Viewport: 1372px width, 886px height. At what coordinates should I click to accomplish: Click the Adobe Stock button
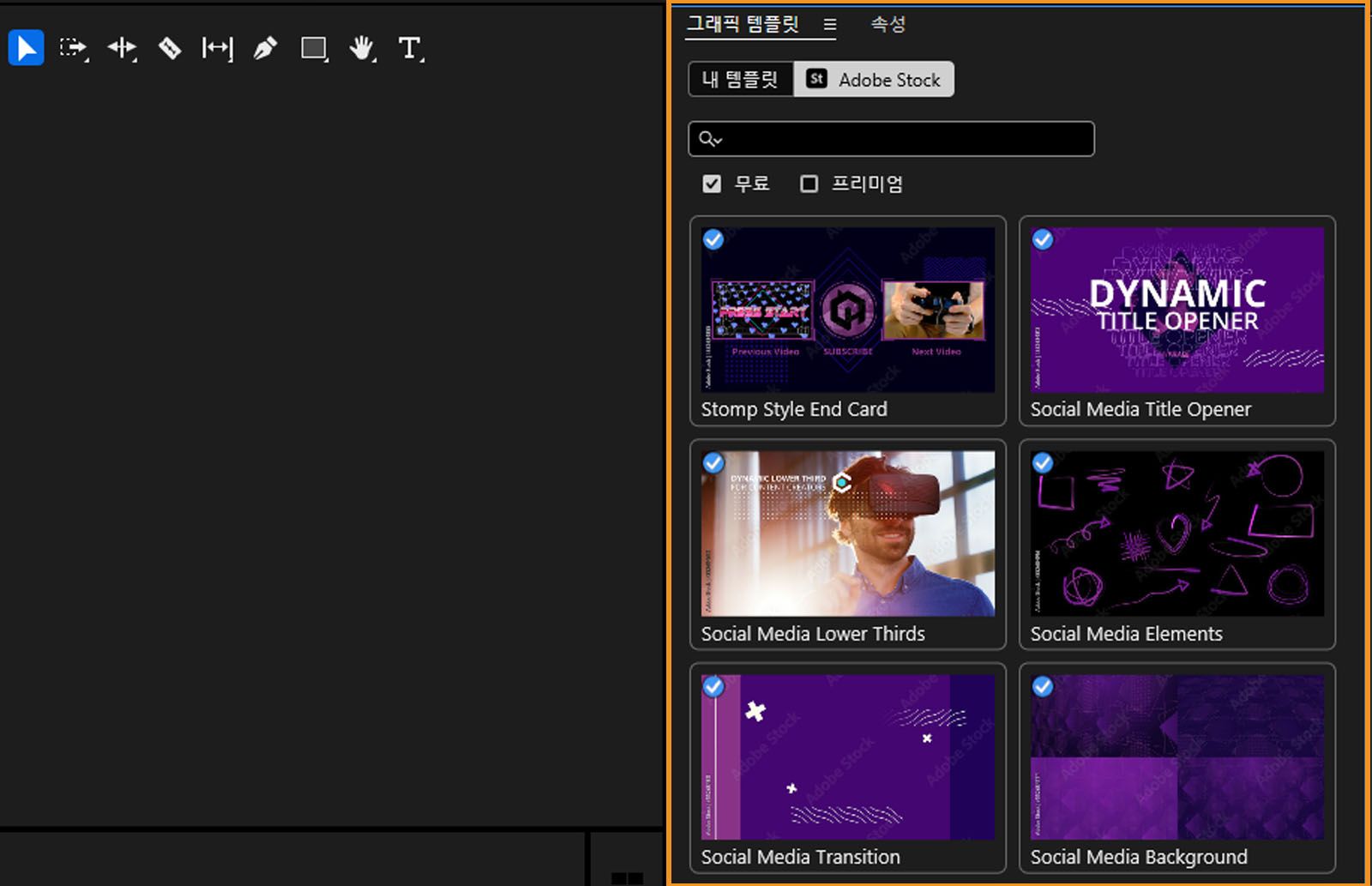point(874,79)
